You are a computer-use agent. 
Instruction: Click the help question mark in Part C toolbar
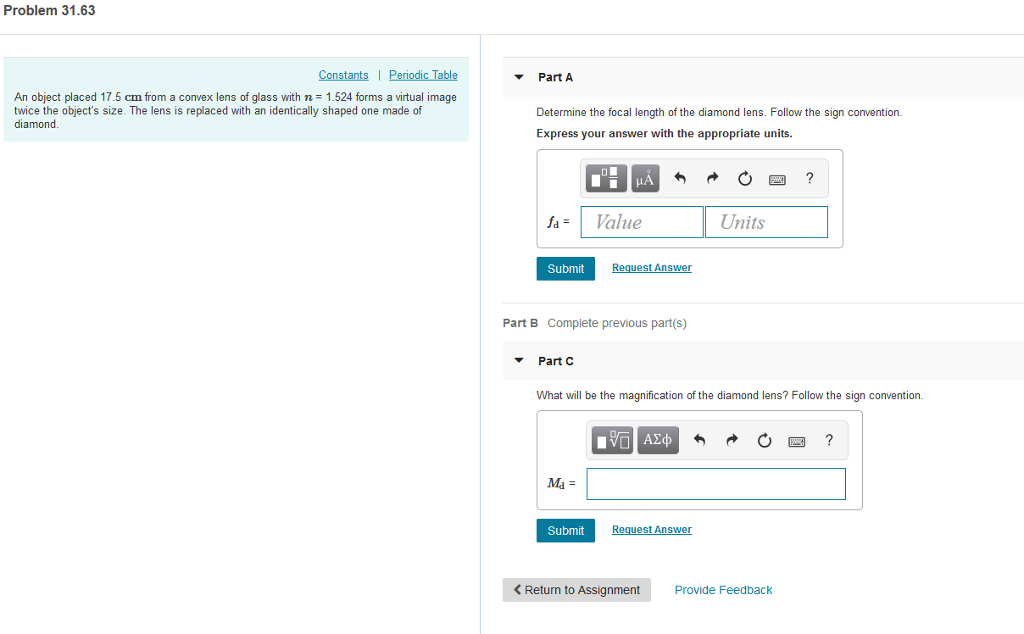pos(828,440)
